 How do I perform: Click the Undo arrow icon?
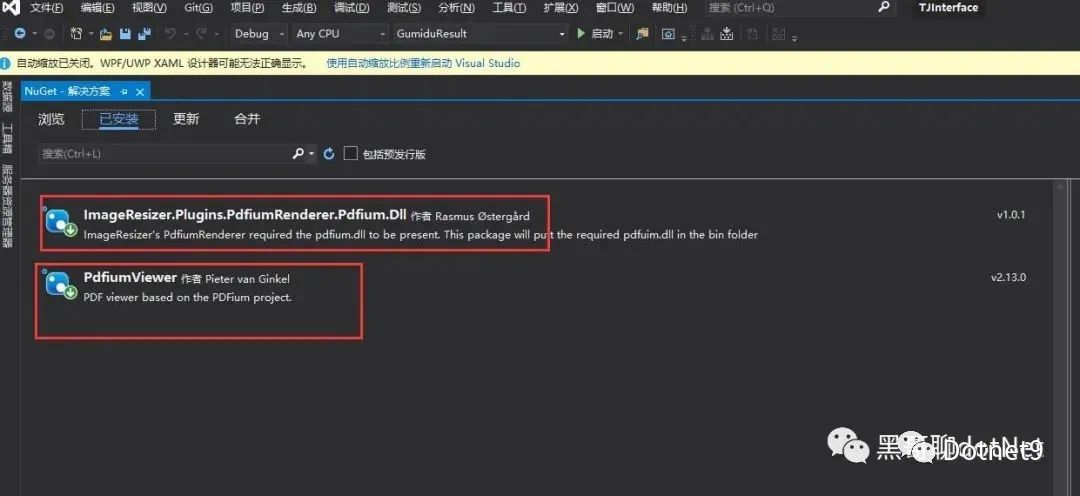(x=170, y=33)
